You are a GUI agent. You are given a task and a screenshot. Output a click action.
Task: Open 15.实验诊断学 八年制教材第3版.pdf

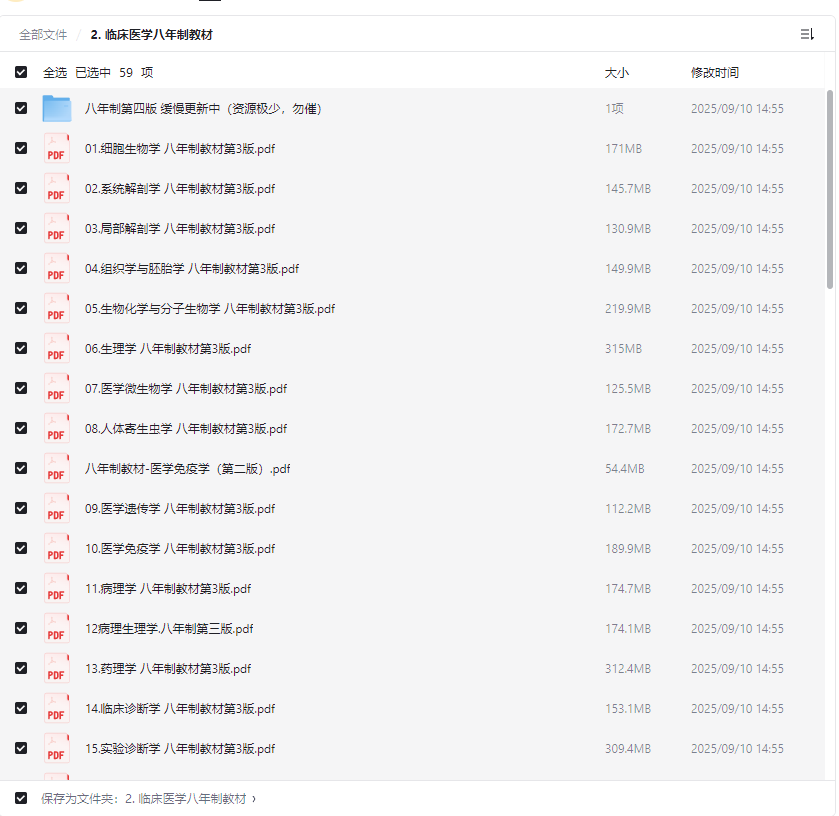tap(180, 749)
